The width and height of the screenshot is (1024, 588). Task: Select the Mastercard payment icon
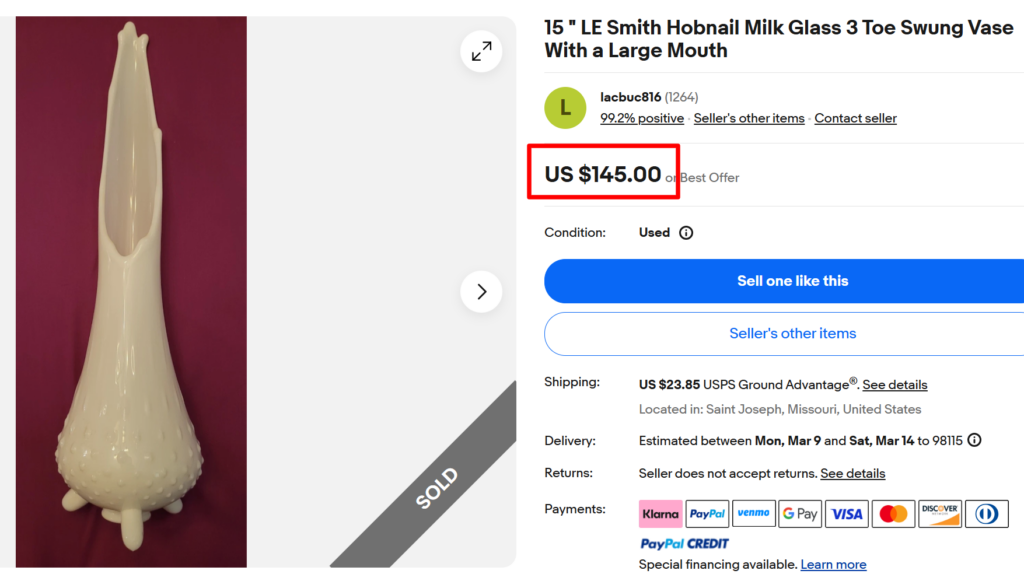click(x=893, y=513)
